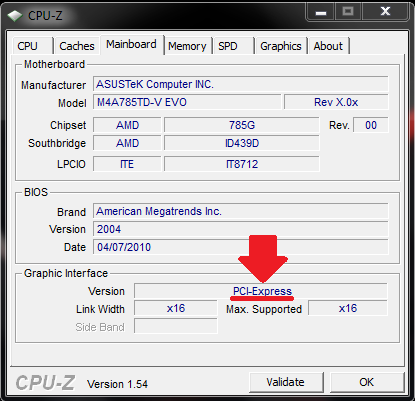This screenshot has height=401, width=415.
Task: Click the Validate button
Action: pos(286,382)
